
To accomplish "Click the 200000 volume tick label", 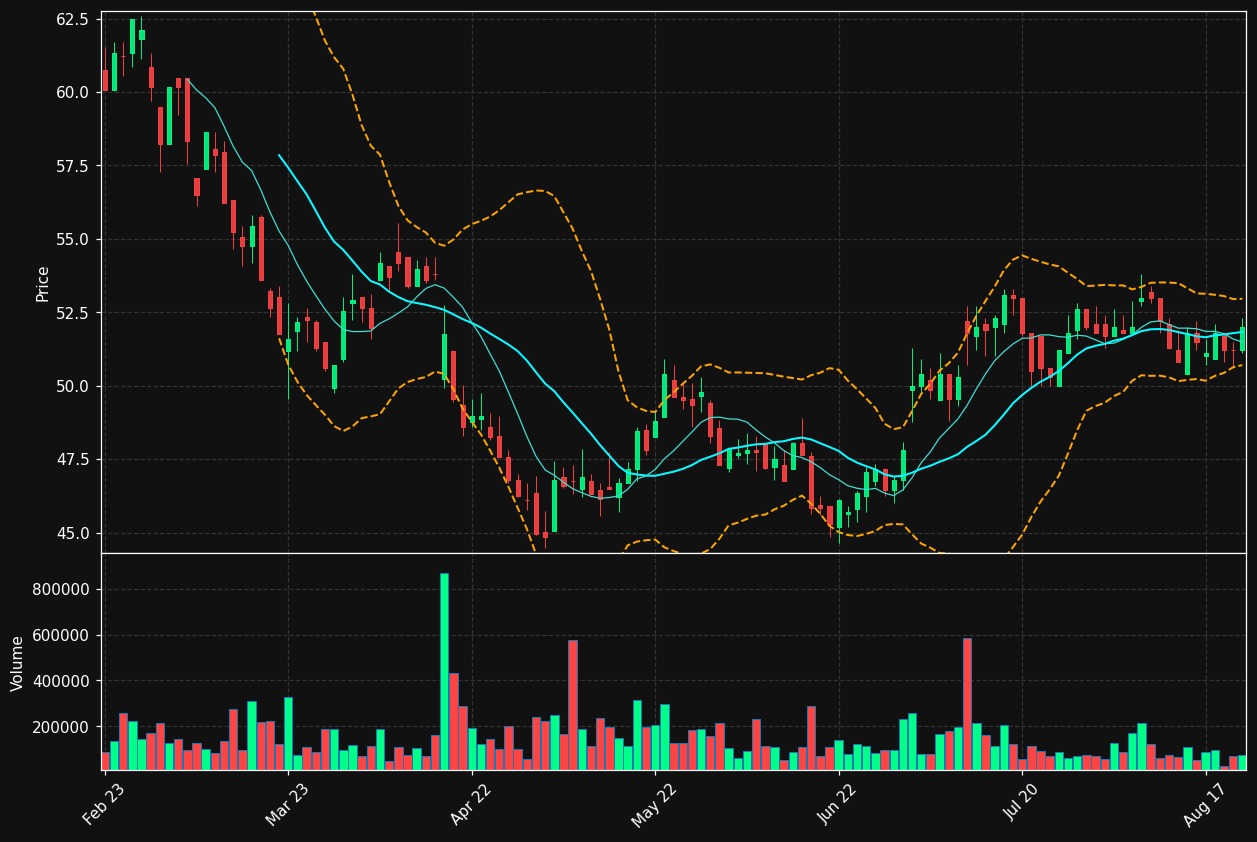I will coord(61,727).
